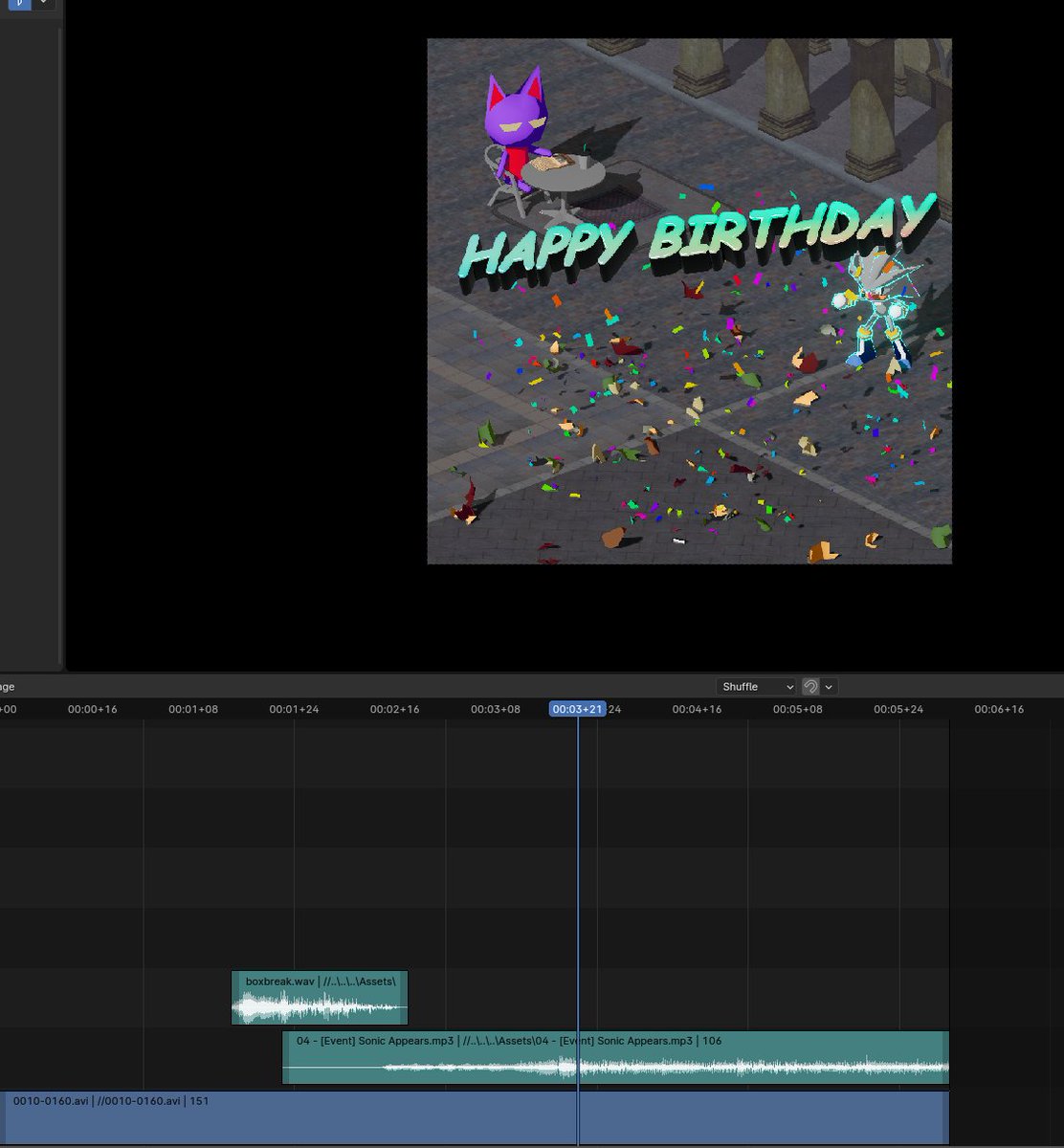Select the boxbreak.wav audio strip
The image size is (1064, 1148).
pyautogui.click(x=320, y=998)
